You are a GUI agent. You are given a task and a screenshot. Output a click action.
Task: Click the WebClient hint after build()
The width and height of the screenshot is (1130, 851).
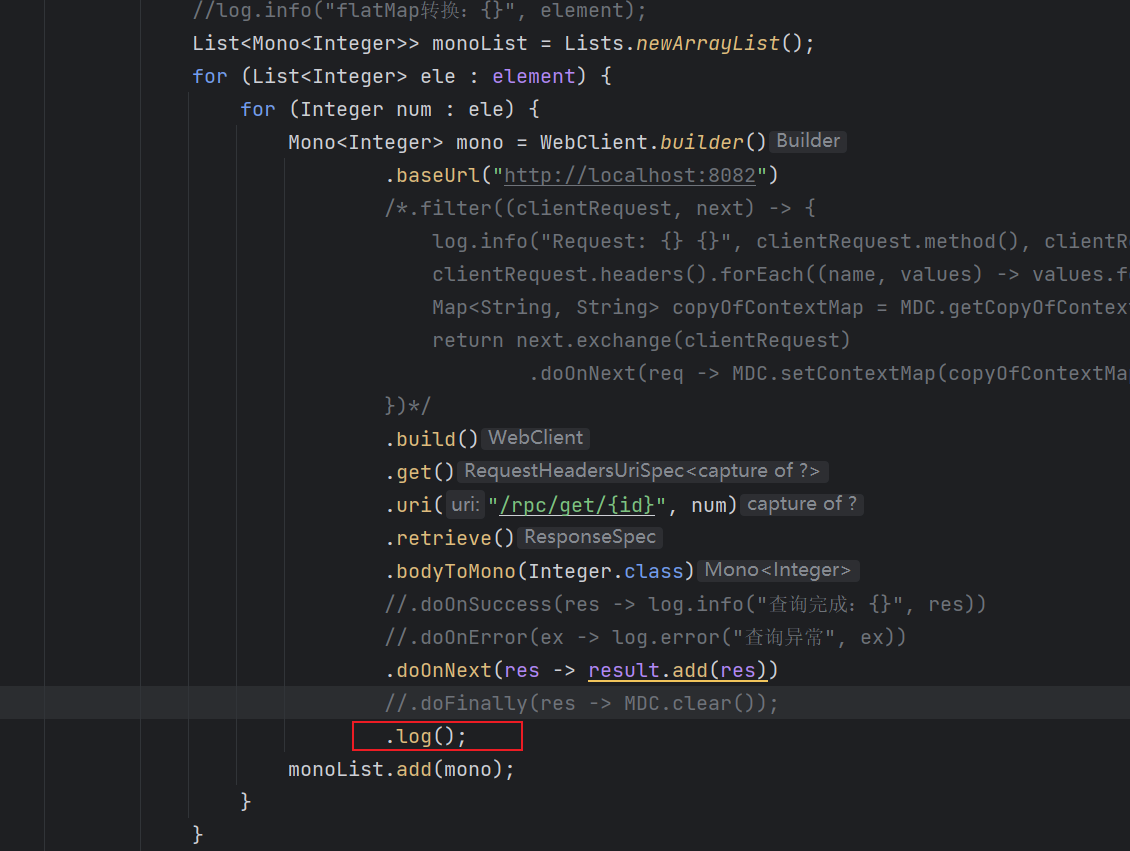coord(535,437)
